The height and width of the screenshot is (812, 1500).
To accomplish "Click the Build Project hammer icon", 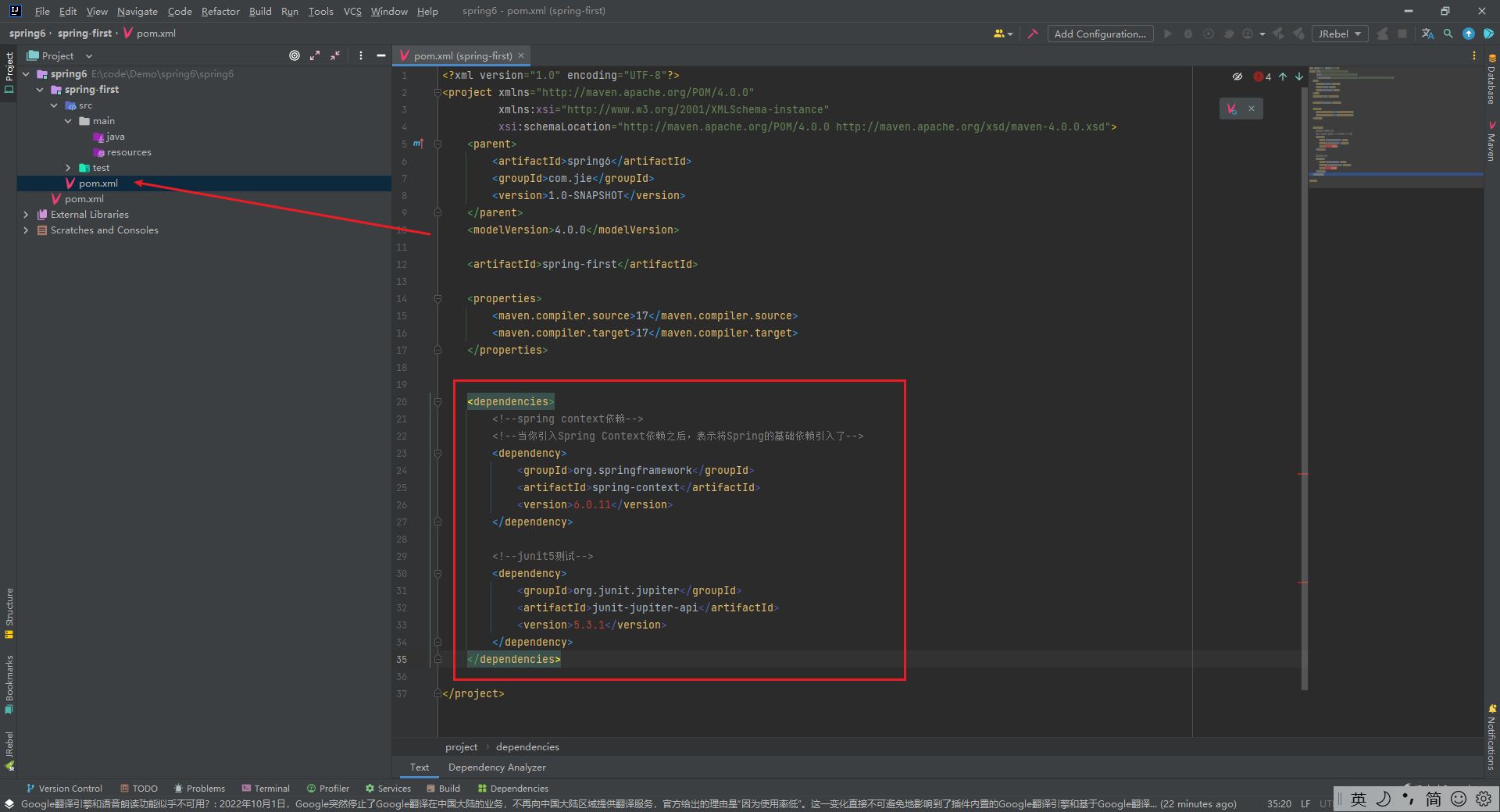I will click(1033, 34).
